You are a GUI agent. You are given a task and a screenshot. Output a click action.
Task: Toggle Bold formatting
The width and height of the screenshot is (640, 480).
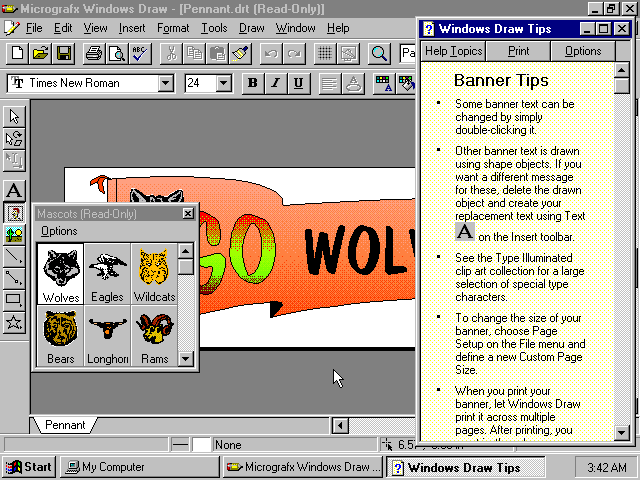[x=253, y=83]
